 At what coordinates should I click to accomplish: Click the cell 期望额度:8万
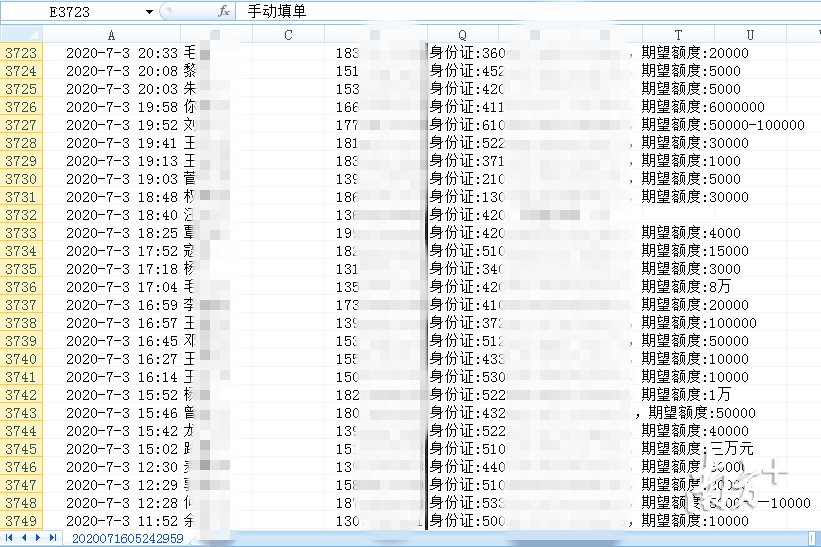[685, 287]
